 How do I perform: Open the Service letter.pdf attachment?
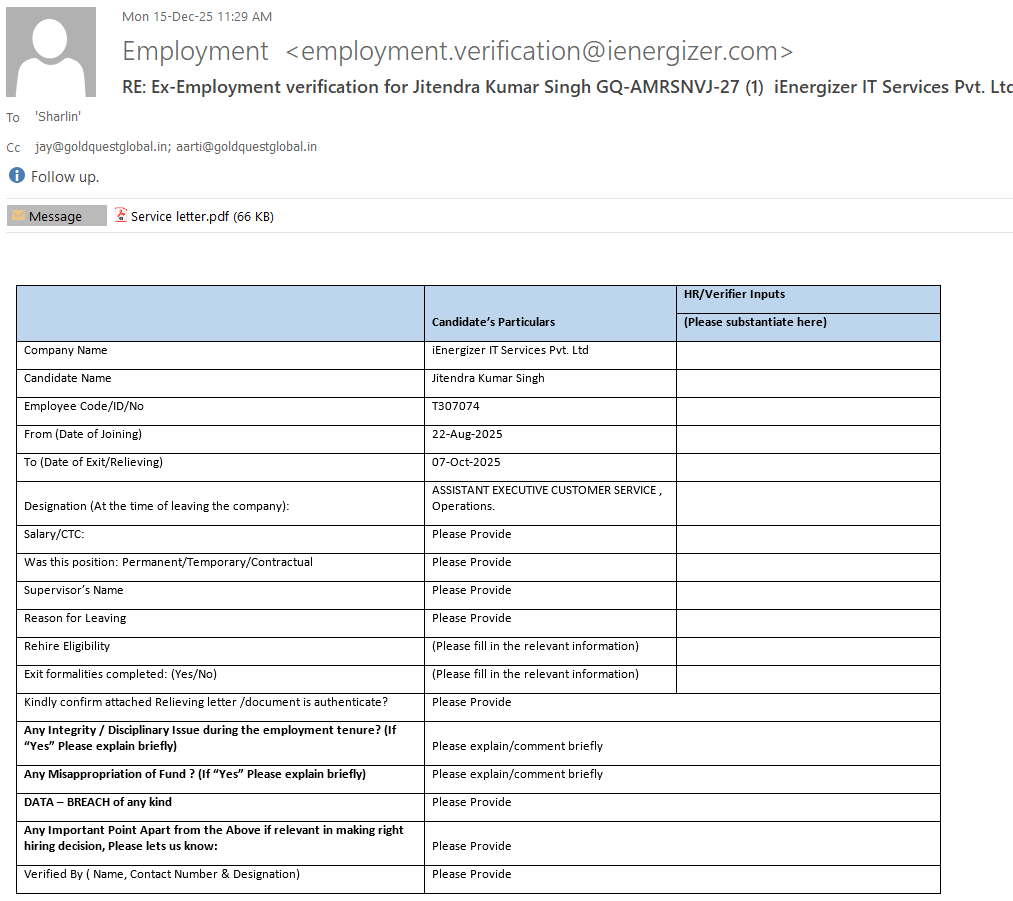click(x=194, y=216)
